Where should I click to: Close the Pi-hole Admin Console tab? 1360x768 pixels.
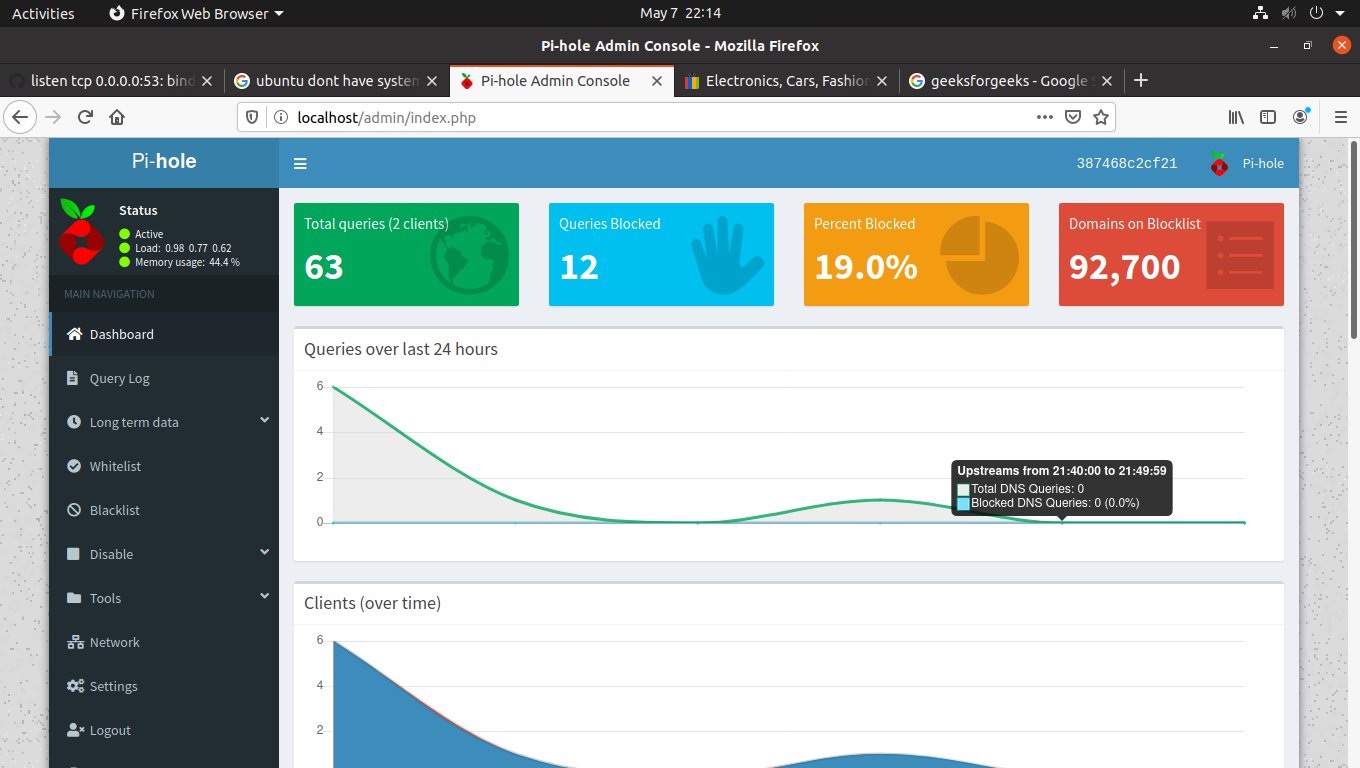(x=657, y=81)
